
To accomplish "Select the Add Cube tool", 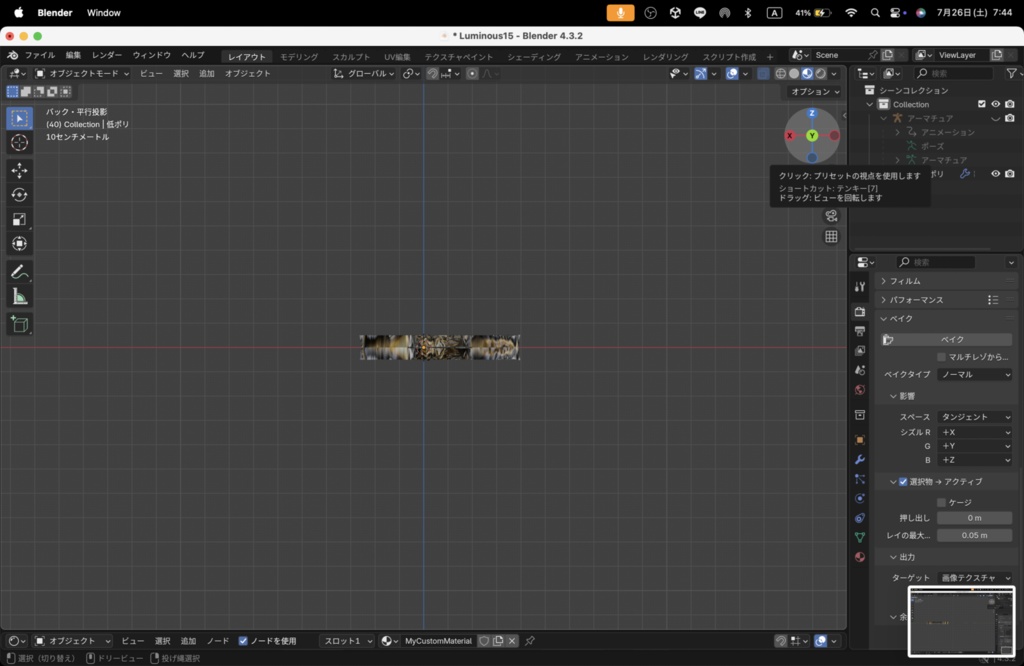I will pos(19,324).
